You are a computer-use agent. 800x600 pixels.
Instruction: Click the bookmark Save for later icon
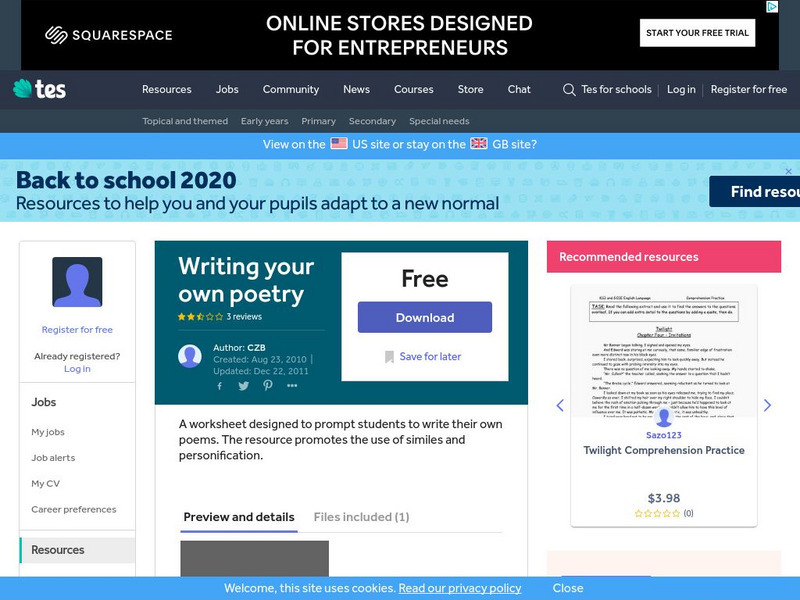[389, 357]
